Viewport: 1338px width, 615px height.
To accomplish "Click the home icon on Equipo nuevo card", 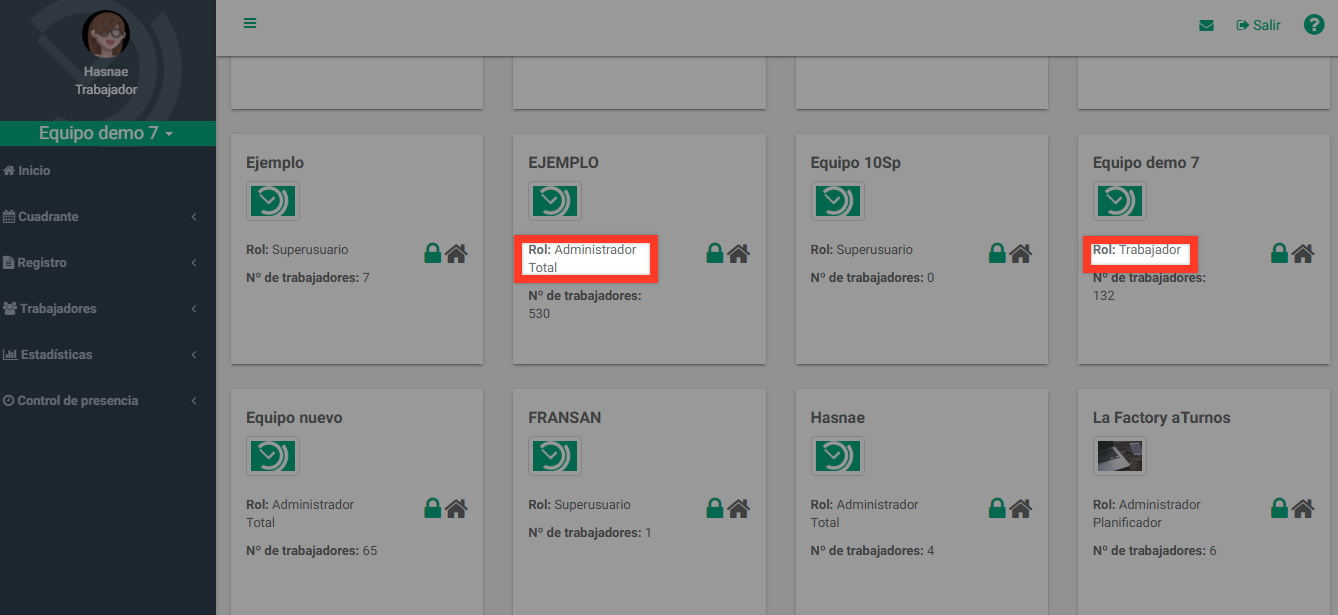I will [x=456, y=508].
